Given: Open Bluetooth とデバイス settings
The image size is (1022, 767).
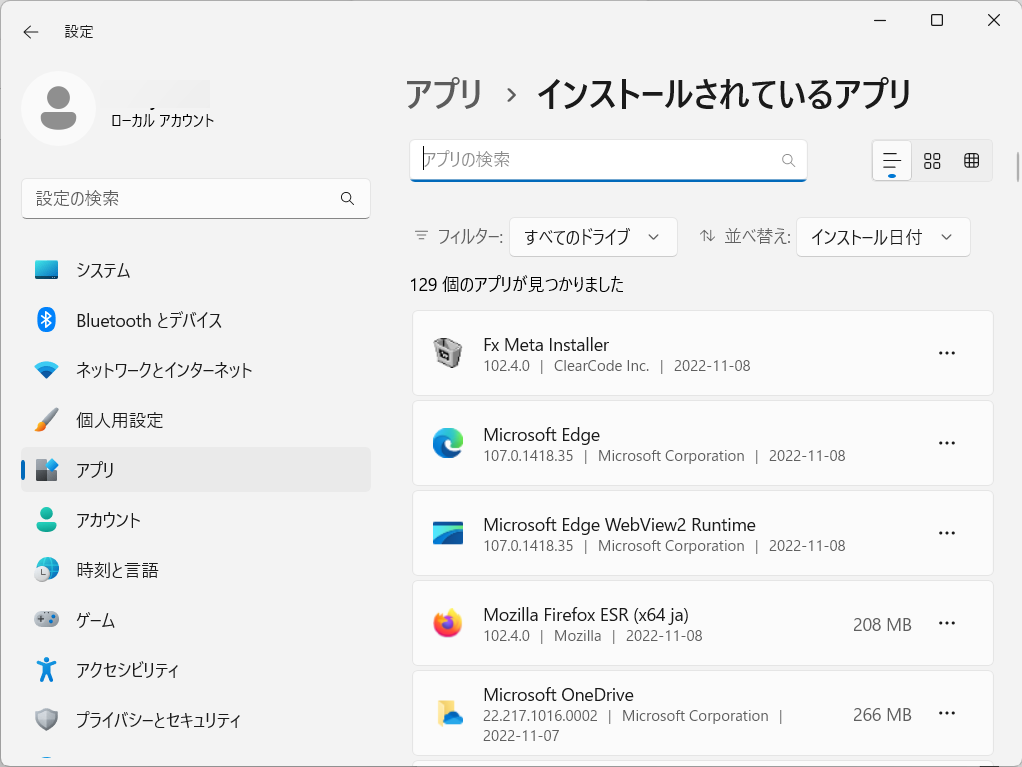Looking at the screenshot, I should coord(196,320).
